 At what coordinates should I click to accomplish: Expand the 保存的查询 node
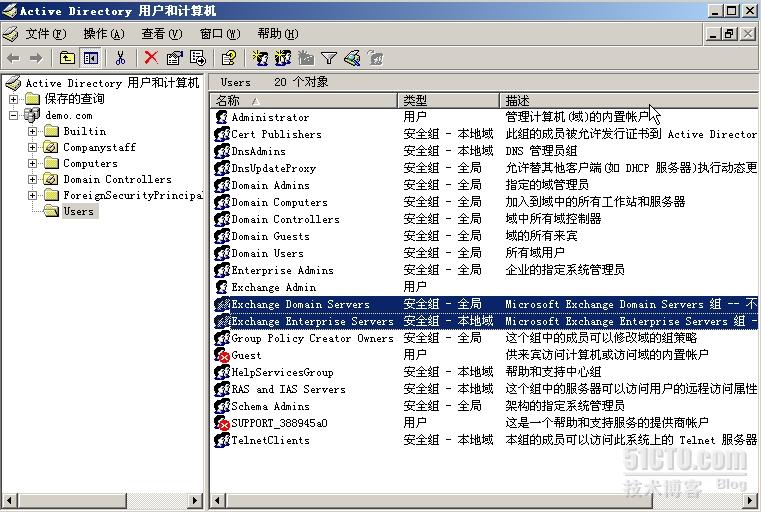pyautogui.click(x=14, y=99)
